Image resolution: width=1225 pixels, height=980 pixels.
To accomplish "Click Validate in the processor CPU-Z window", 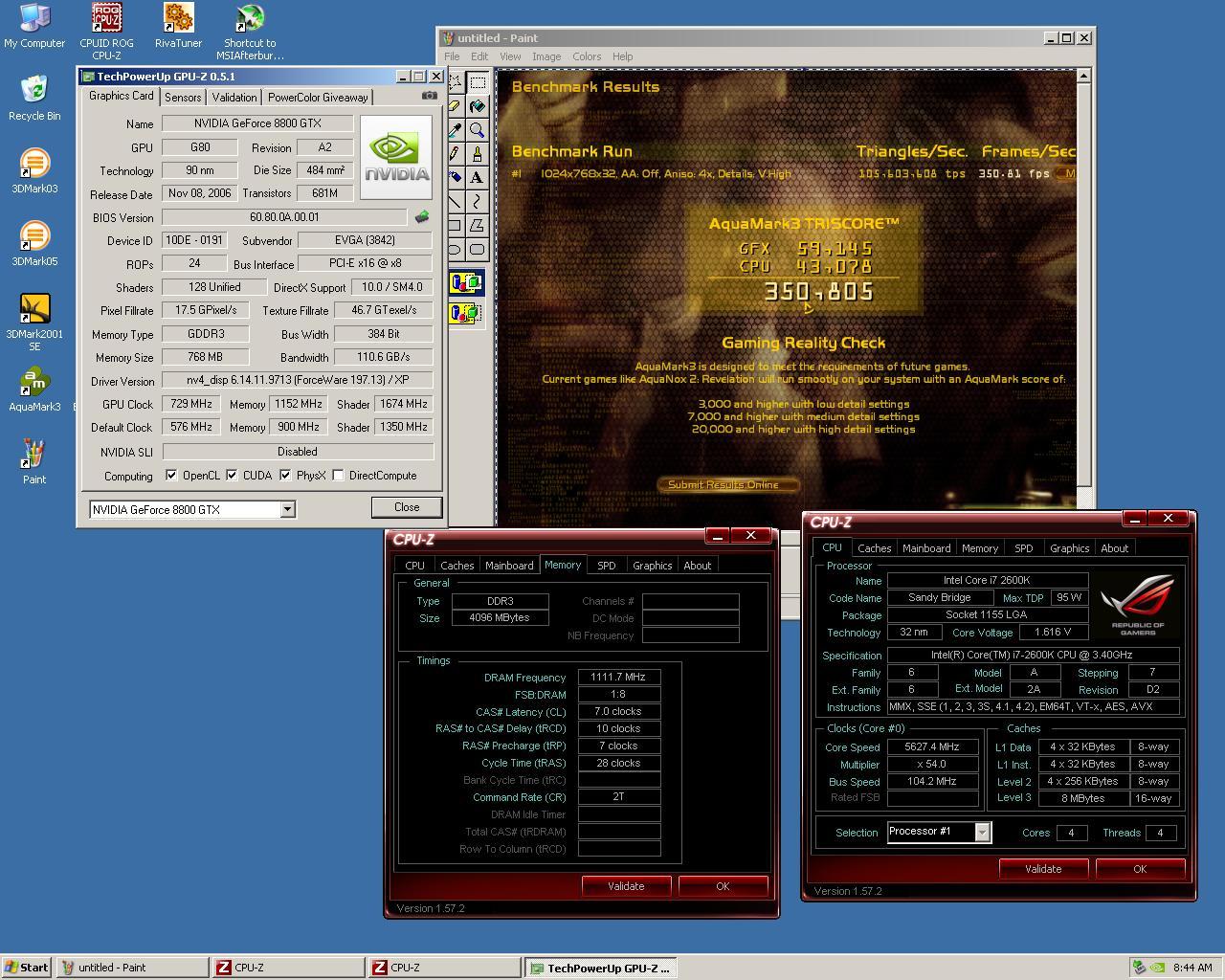I will tap(1043, 869).
